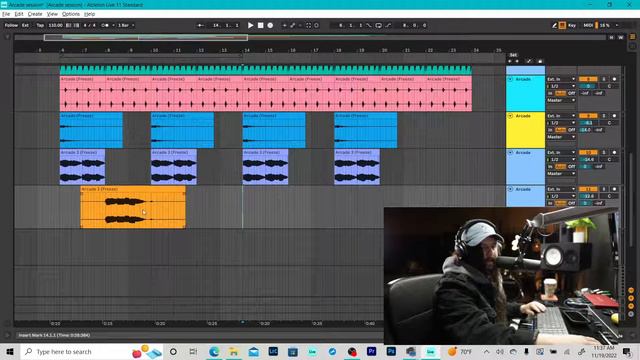Enable Draw Mode pencil icon
Screen dimensions: 640x360
pos(554,25)
